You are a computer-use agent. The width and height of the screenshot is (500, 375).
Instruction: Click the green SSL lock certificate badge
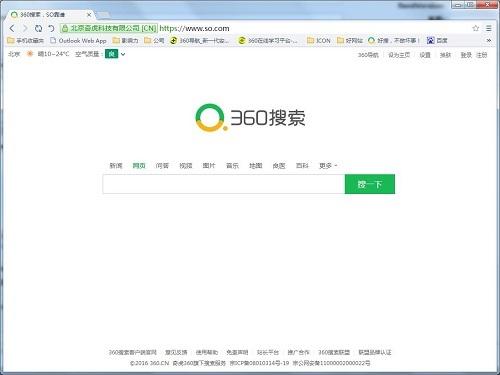(x=109, y=28)
